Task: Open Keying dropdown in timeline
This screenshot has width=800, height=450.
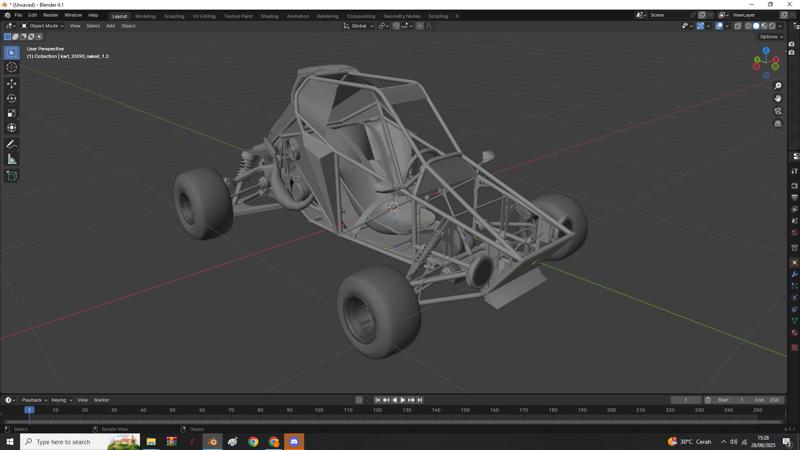Action: (x=61, y=400)
